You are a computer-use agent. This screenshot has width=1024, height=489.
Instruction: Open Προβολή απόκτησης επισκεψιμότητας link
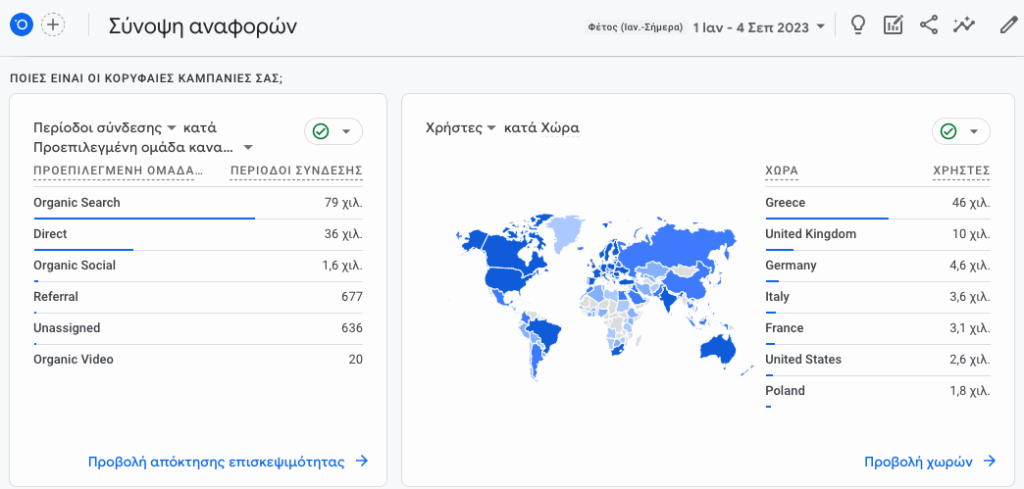coord(216,461)
